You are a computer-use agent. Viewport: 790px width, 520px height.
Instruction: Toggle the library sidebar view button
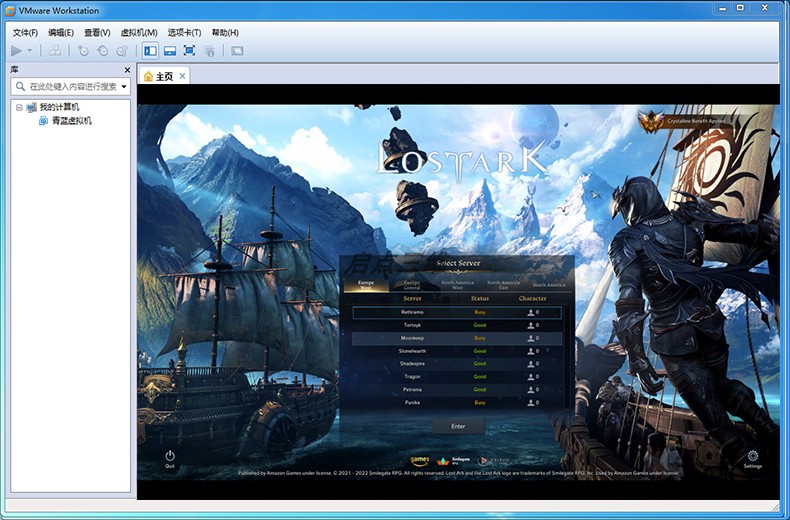(150, 50)
